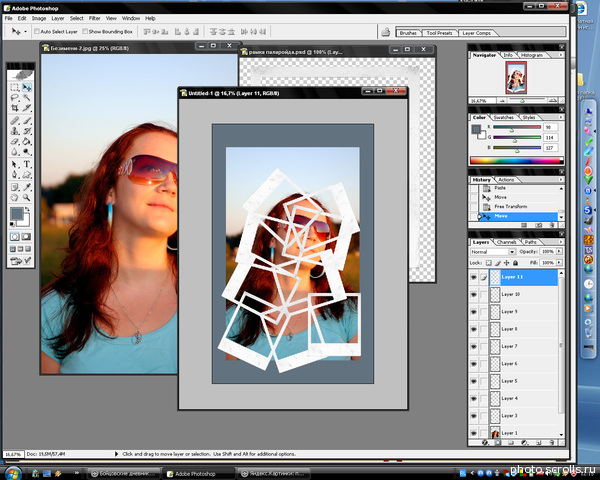Viewport: 600px width, 480px height.
Task: Select Layer 4 in Layers panel
Action: click(x=523, y=398)
